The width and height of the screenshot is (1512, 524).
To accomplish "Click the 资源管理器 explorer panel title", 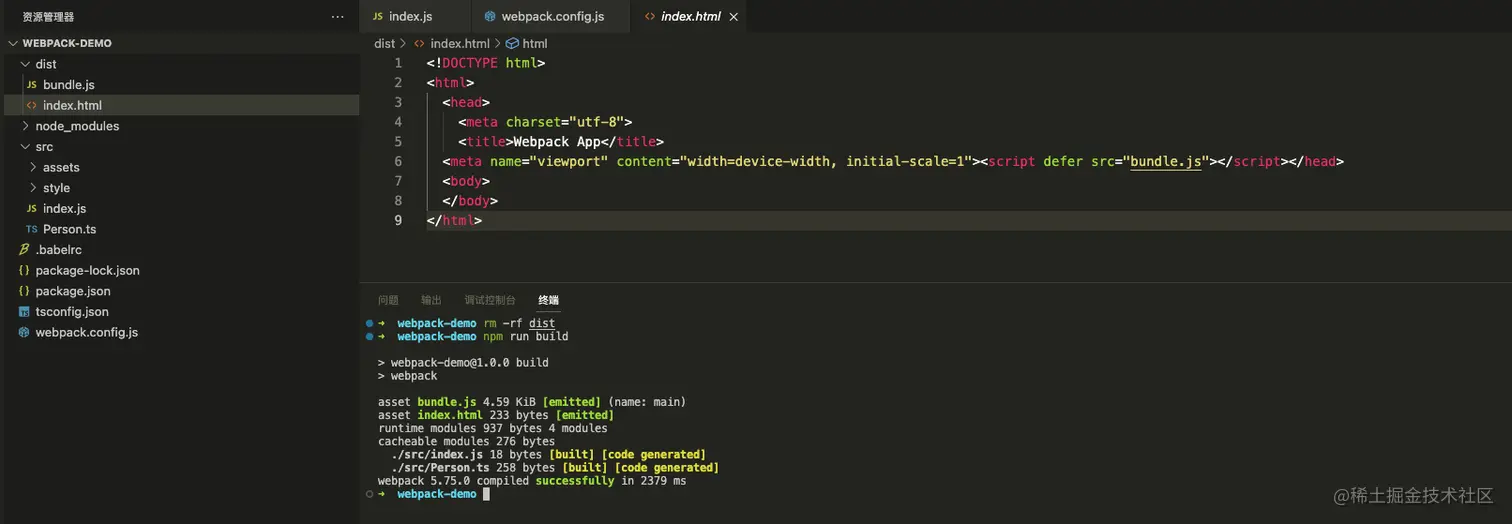I will (x=48, y=17).
